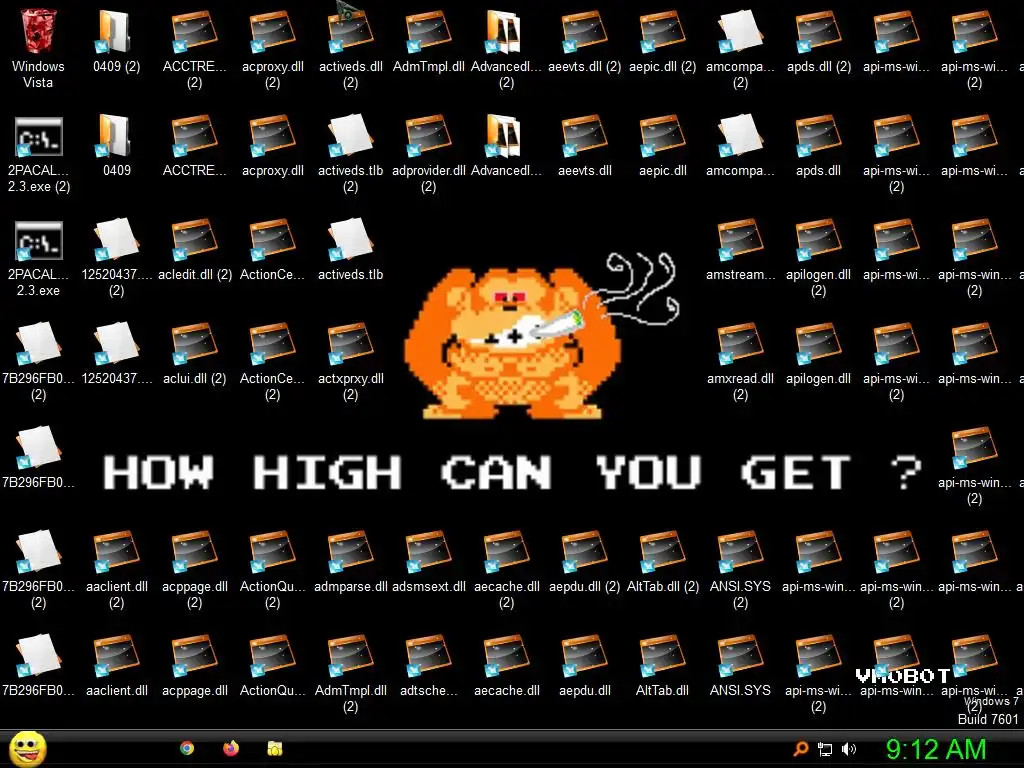Select the 2PACAL... 2.3.exe (2) icon
The height and width of the screenshot is (768, 1024).
coord(38,137)
